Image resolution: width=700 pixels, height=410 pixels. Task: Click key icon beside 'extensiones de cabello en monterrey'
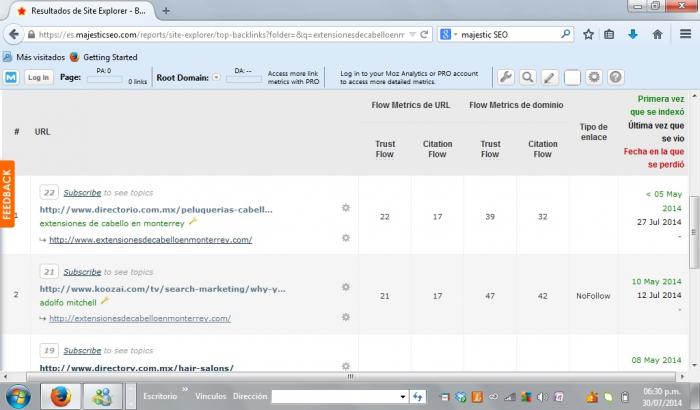193,221
